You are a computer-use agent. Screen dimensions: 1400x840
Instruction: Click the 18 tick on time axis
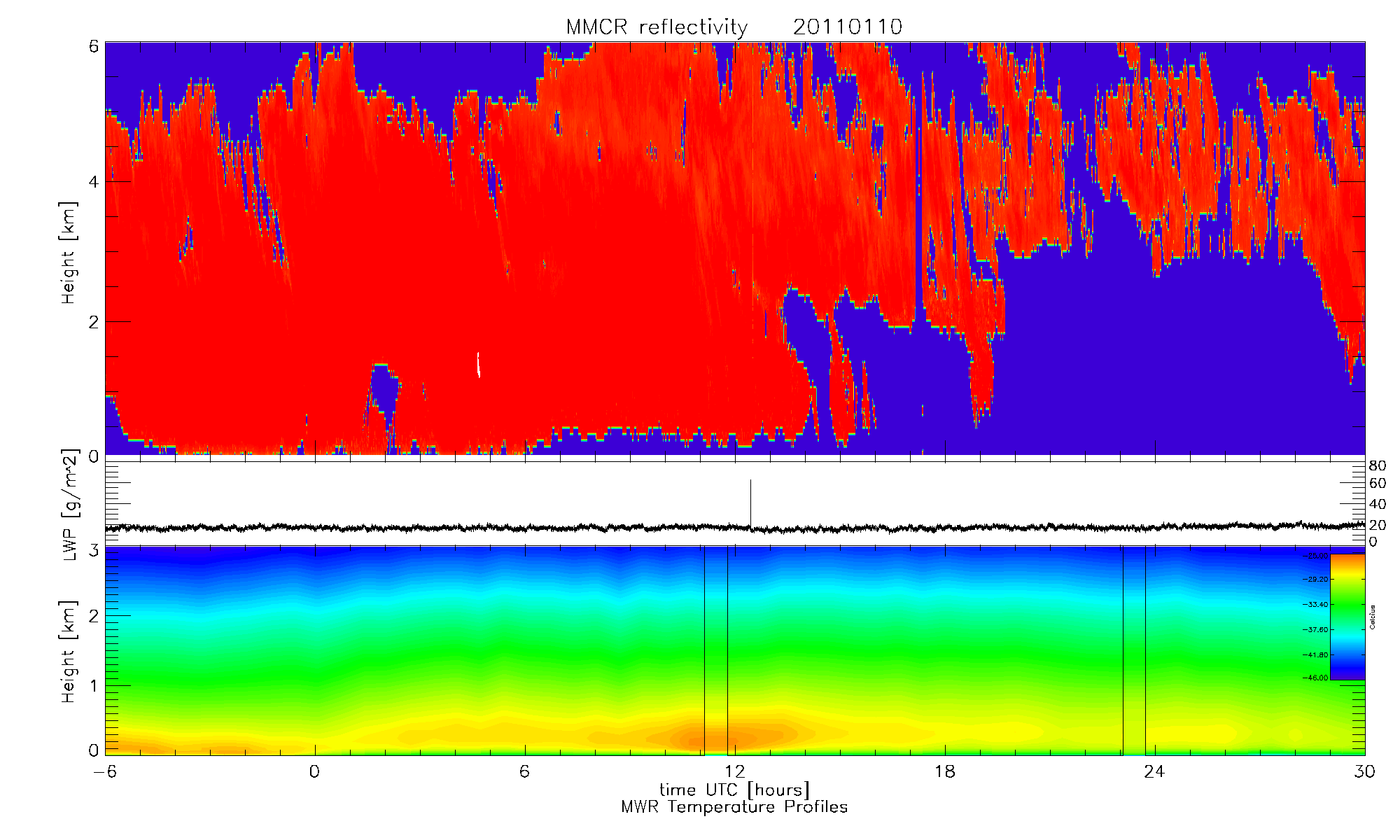coord(945,771)
